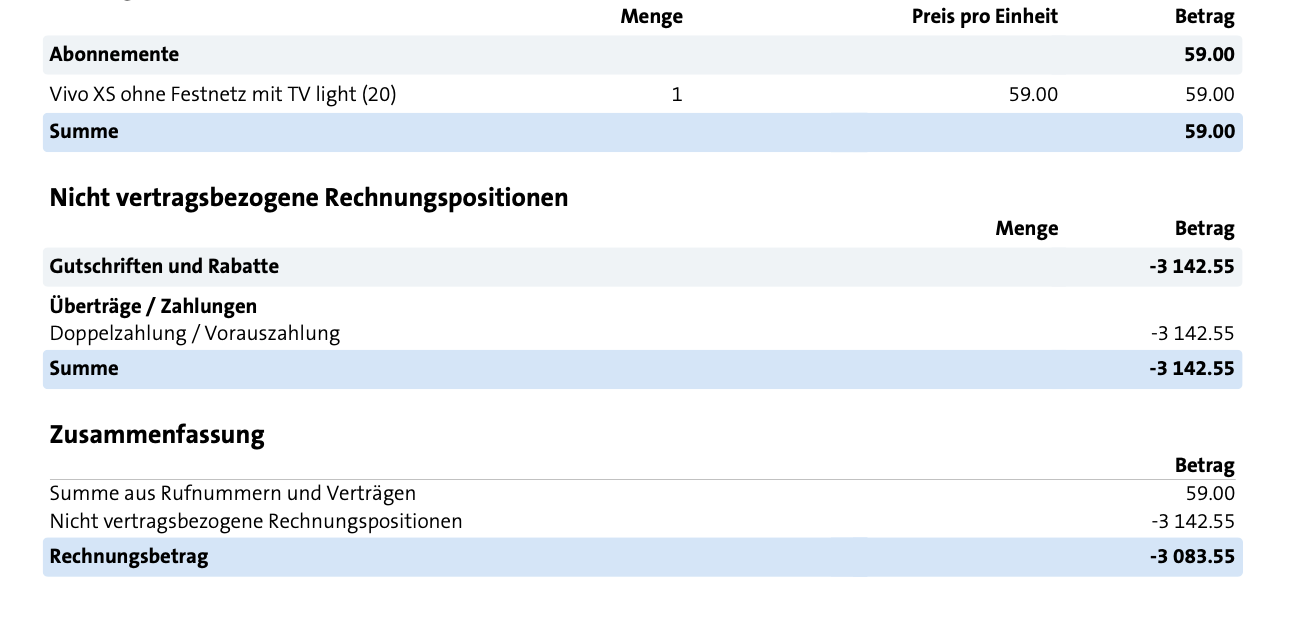Click quantity 1 in the Vivo XS row
This screenshot has height=618, width=1290.
click(x=677, y=95)
